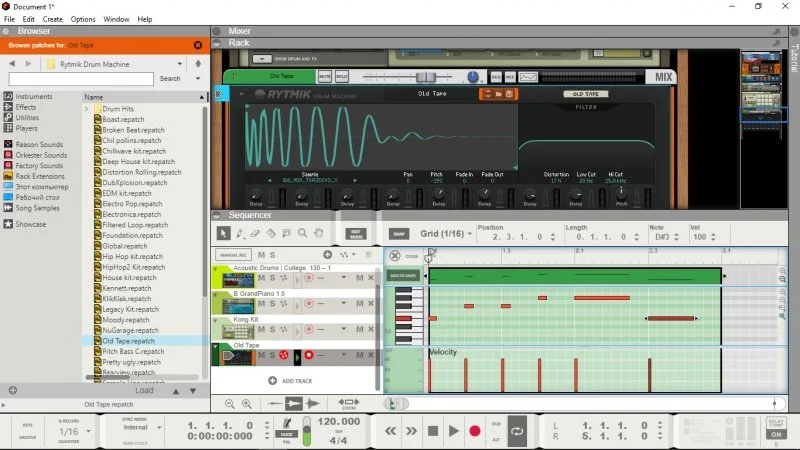Select the Magnifying Glass zoom tool
Viewport: 800px width, 450px height.
(303, 233)
